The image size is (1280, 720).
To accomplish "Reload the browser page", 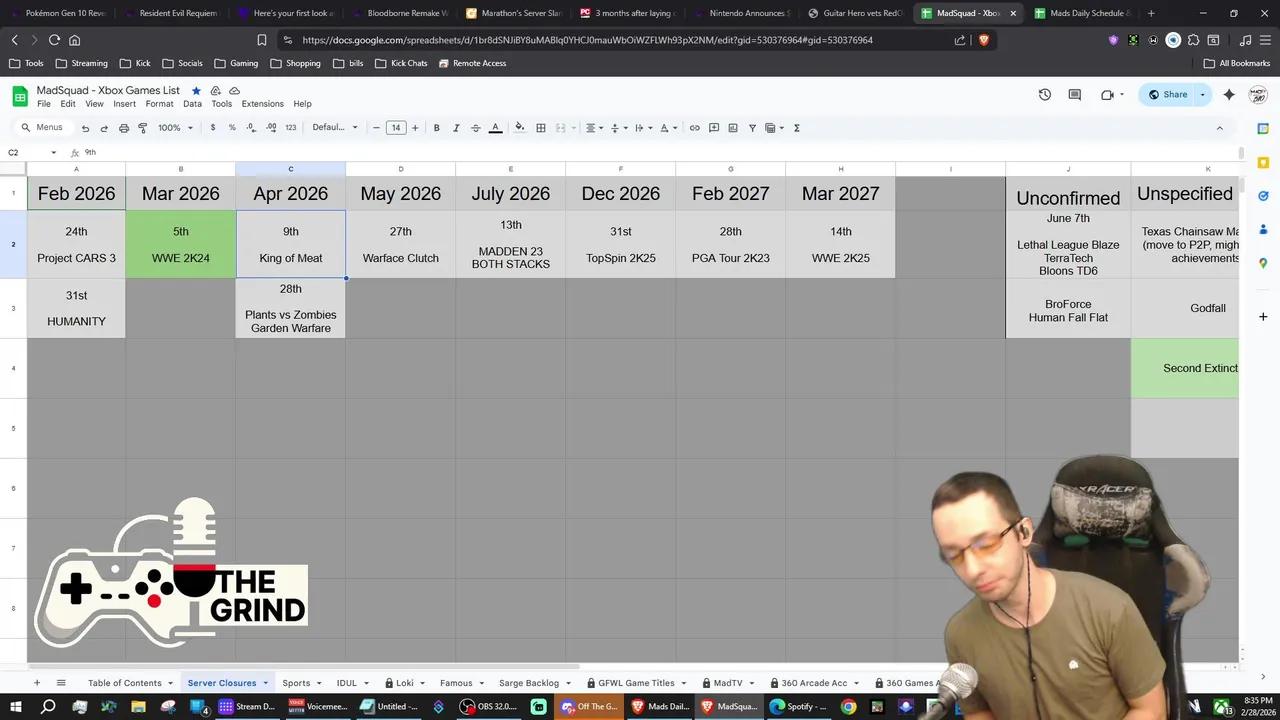I will [x=54, y=40].
